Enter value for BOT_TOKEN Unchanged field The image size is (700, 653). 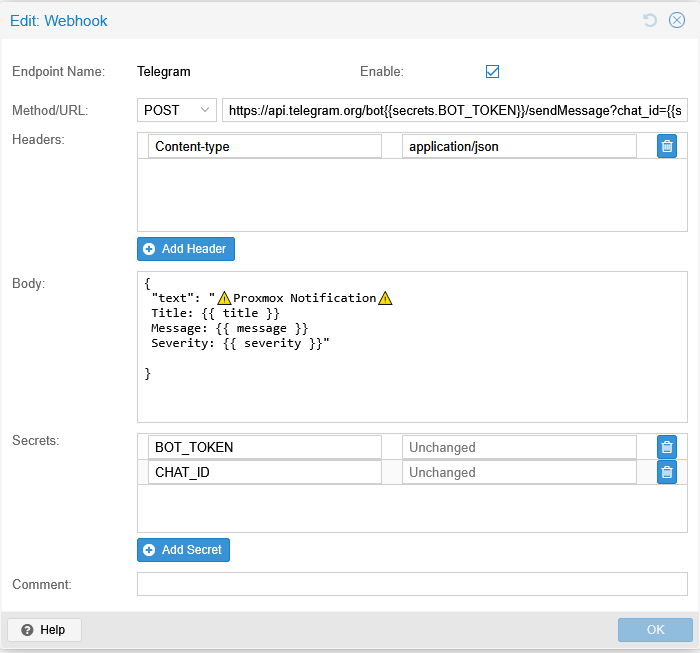[519, 447]
